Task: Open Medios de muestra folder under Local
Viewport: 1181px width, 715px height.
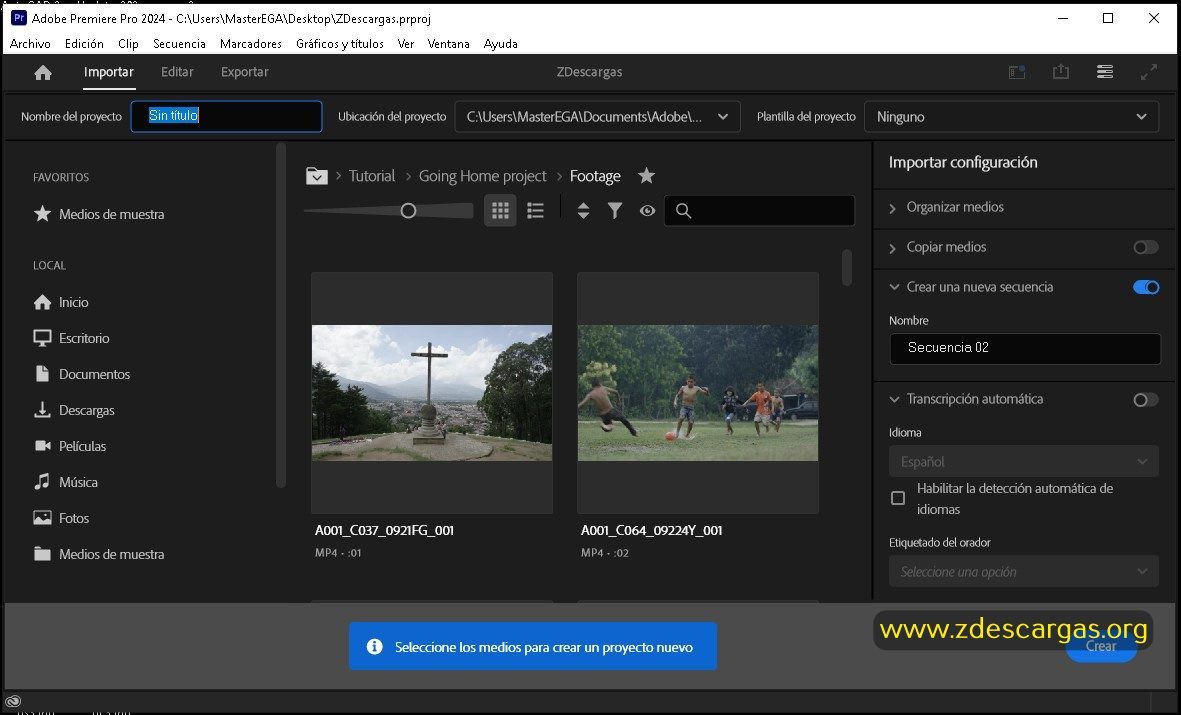Action: coord(99,555)
